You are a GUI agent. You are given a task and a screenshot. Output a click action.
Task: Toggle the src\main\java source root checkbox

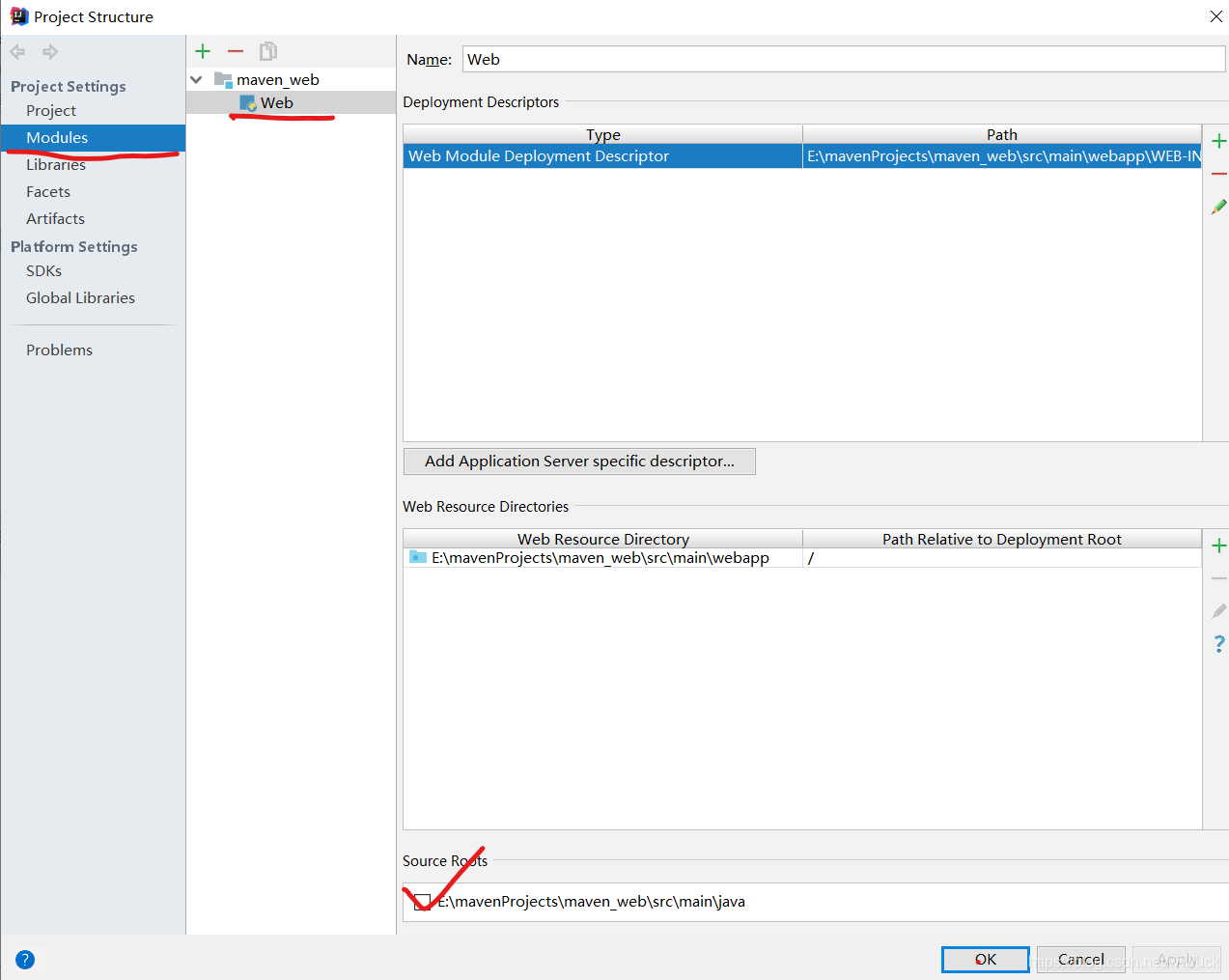click(x=422, y=902)
